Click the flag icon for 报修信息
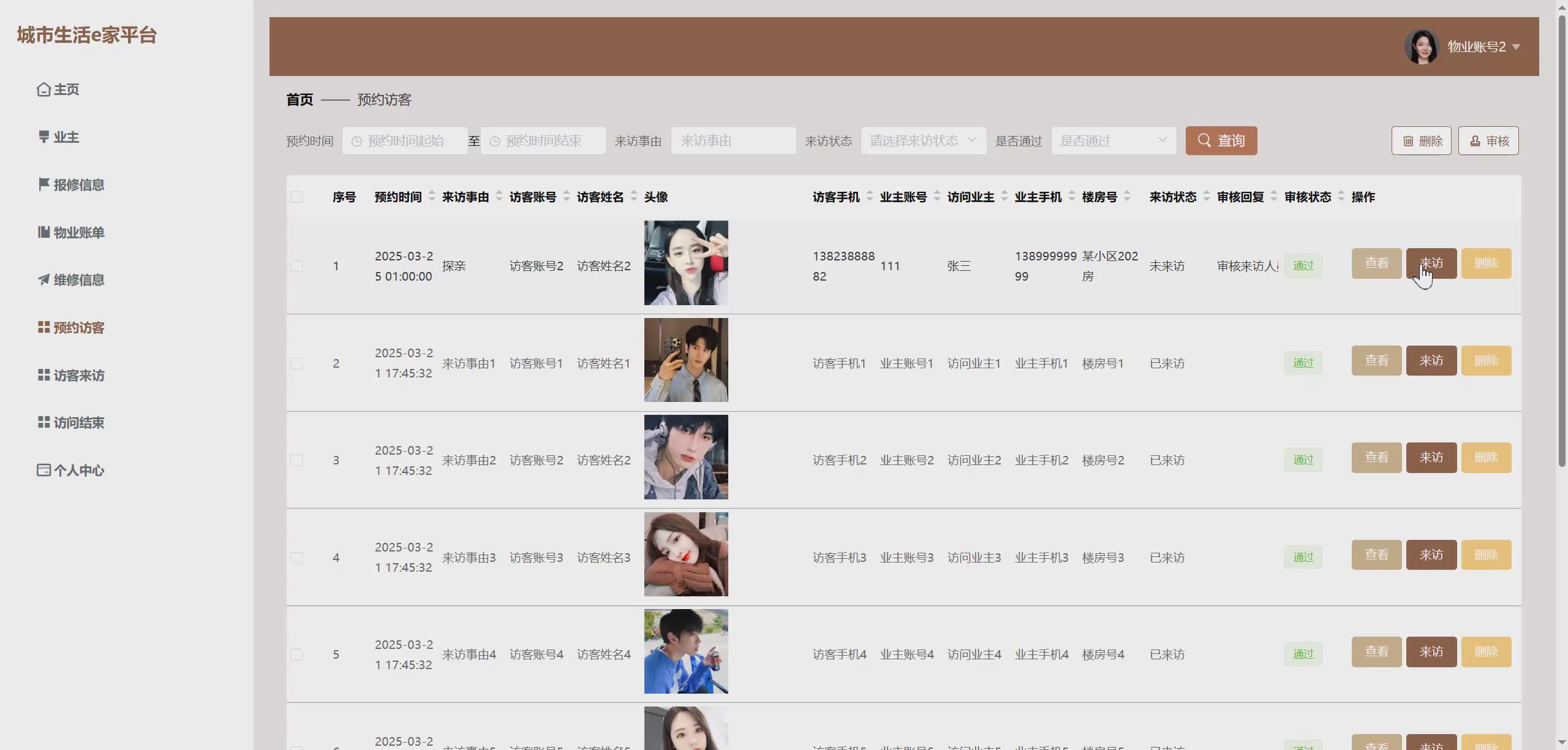This screenshot has height=750, width=1568. pyautogui.click(x=43, y=184)
